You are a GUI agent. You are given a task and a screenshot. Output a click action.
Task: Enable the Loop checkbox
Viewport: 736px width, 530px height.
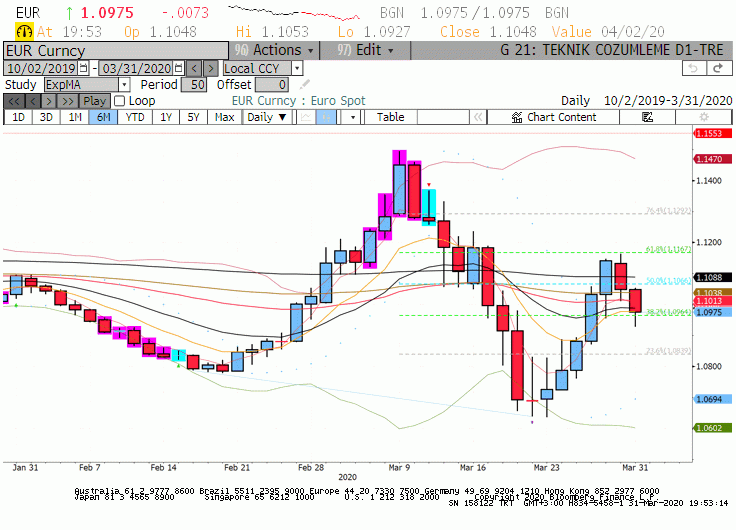[x=120, y=101]
